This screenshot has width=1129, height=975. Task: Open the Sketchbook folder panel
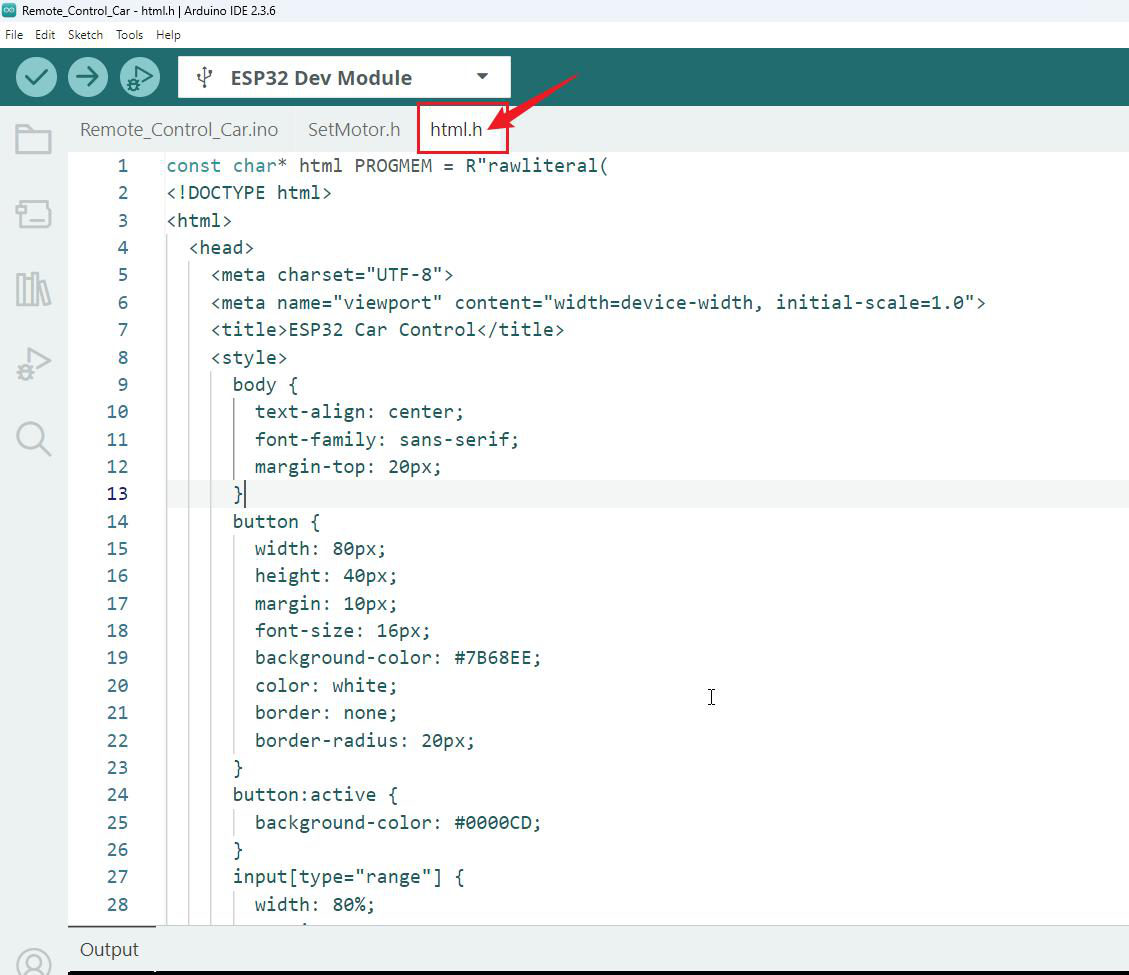[x=33, y=139]
